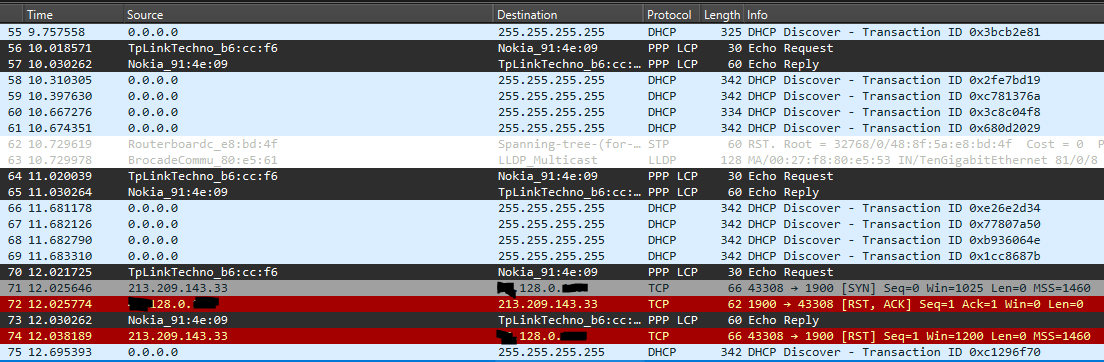Select DHCP Discover with Transaction ID 0xb936064e
The height and width of the screenshot is (362, 1104).
tap(552, 240)
